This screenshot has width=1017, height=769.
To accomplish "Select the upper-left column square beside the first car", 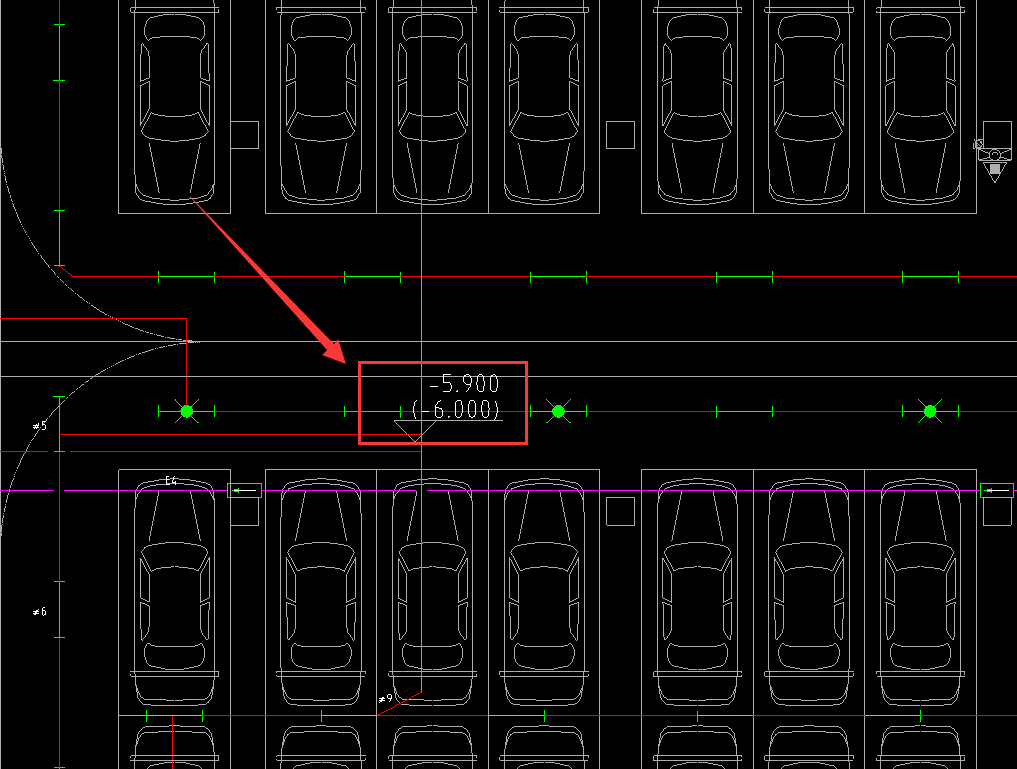I will (x=245, y=135).
